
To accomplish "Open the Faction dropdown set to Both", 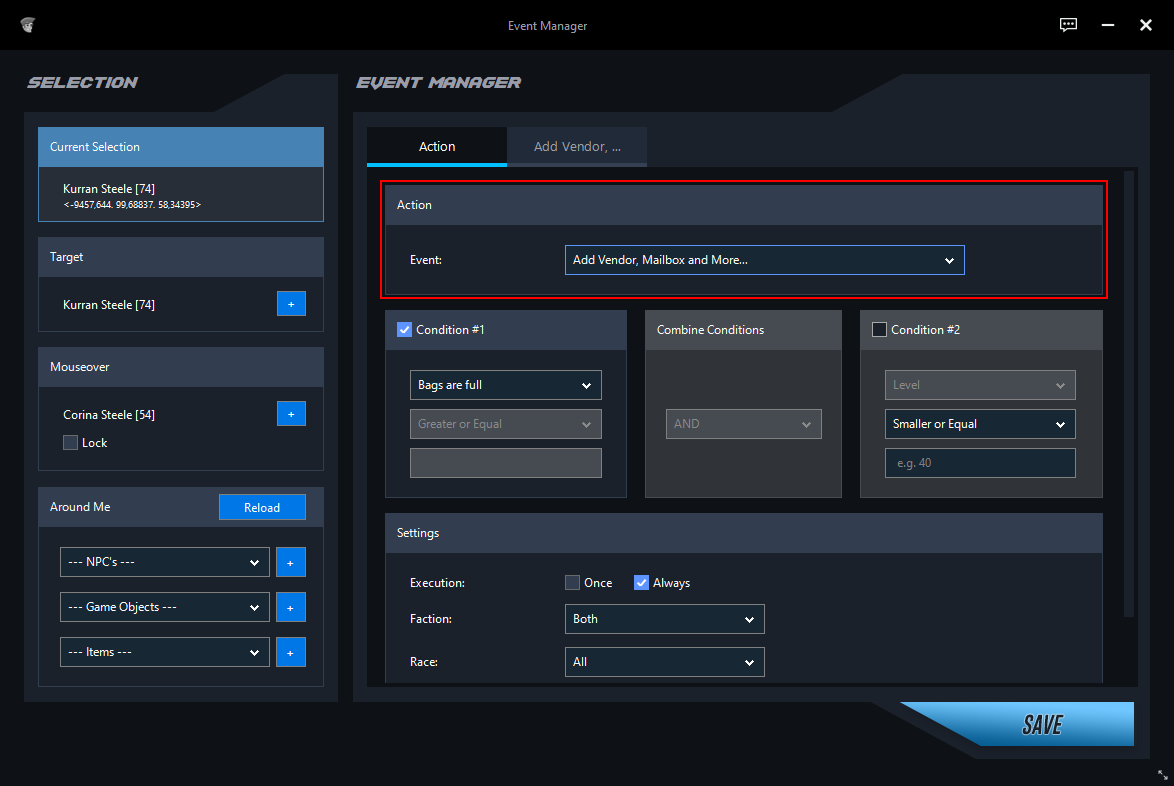I will click(x=664, y=619).
